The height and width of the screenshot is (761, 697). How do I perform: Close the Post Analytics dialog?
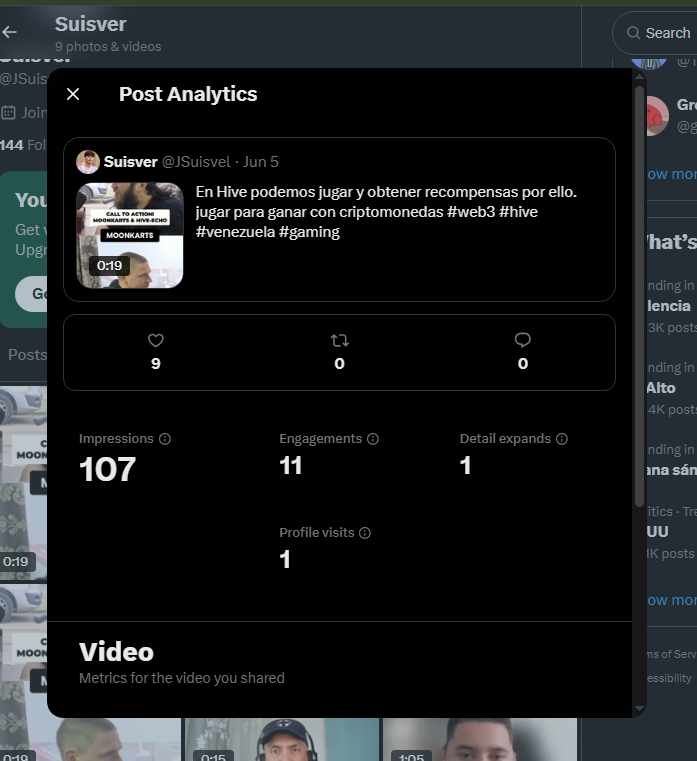click(73, 94)
